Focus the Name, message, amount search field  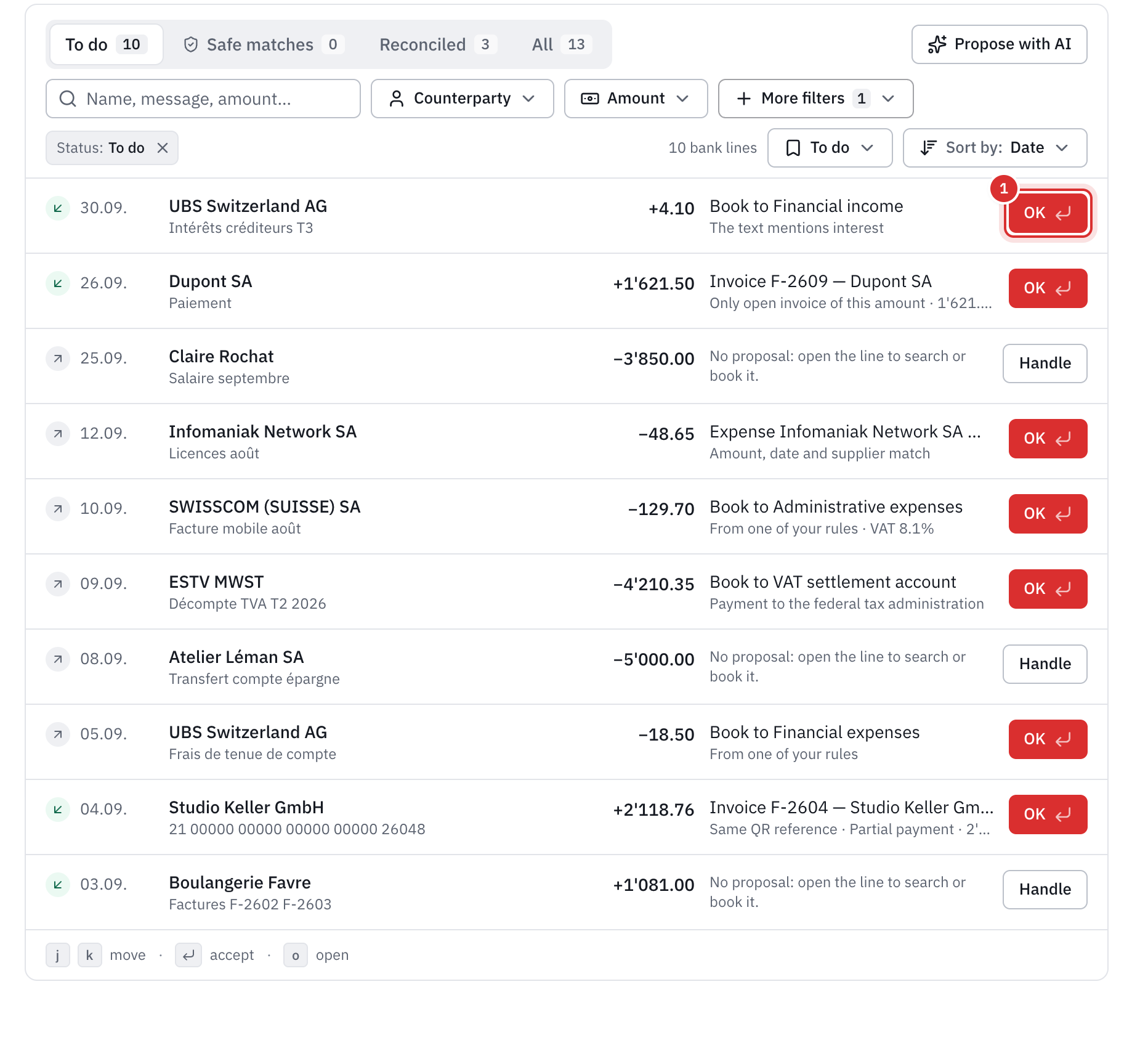click(203, 99)
